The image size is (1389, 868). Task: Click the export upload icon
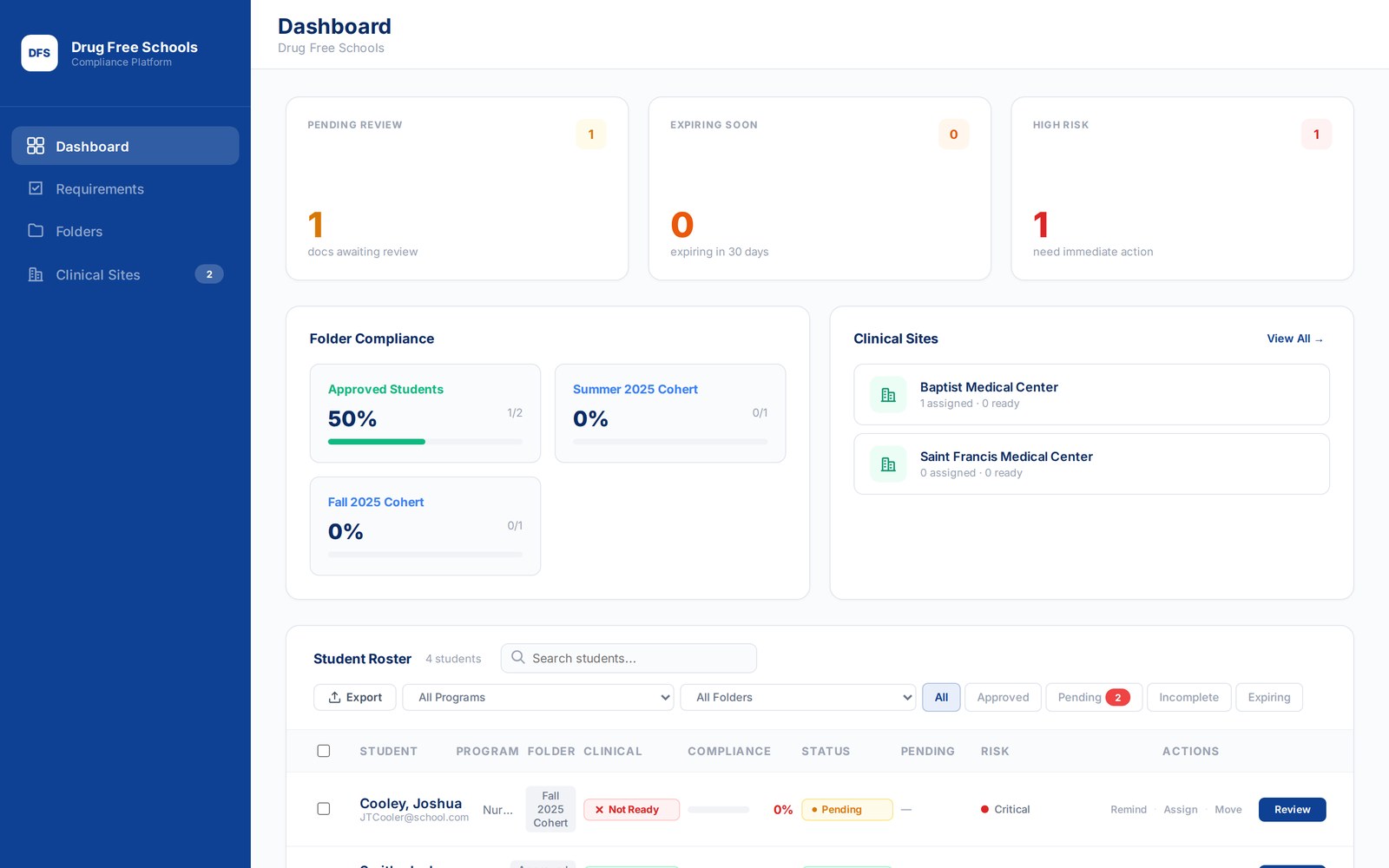coord(334,697)
